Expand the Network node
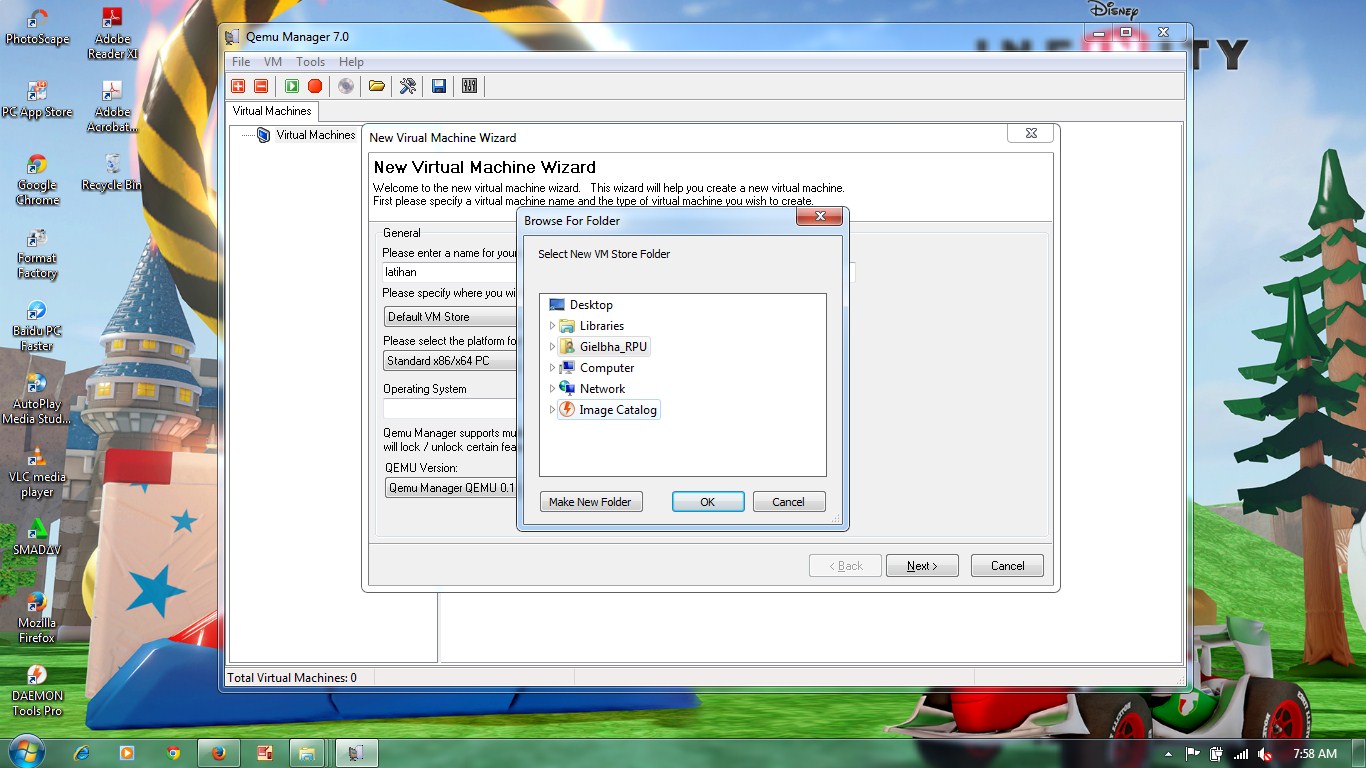Viewport: 1366px width, 768px height. click(552, 389)
